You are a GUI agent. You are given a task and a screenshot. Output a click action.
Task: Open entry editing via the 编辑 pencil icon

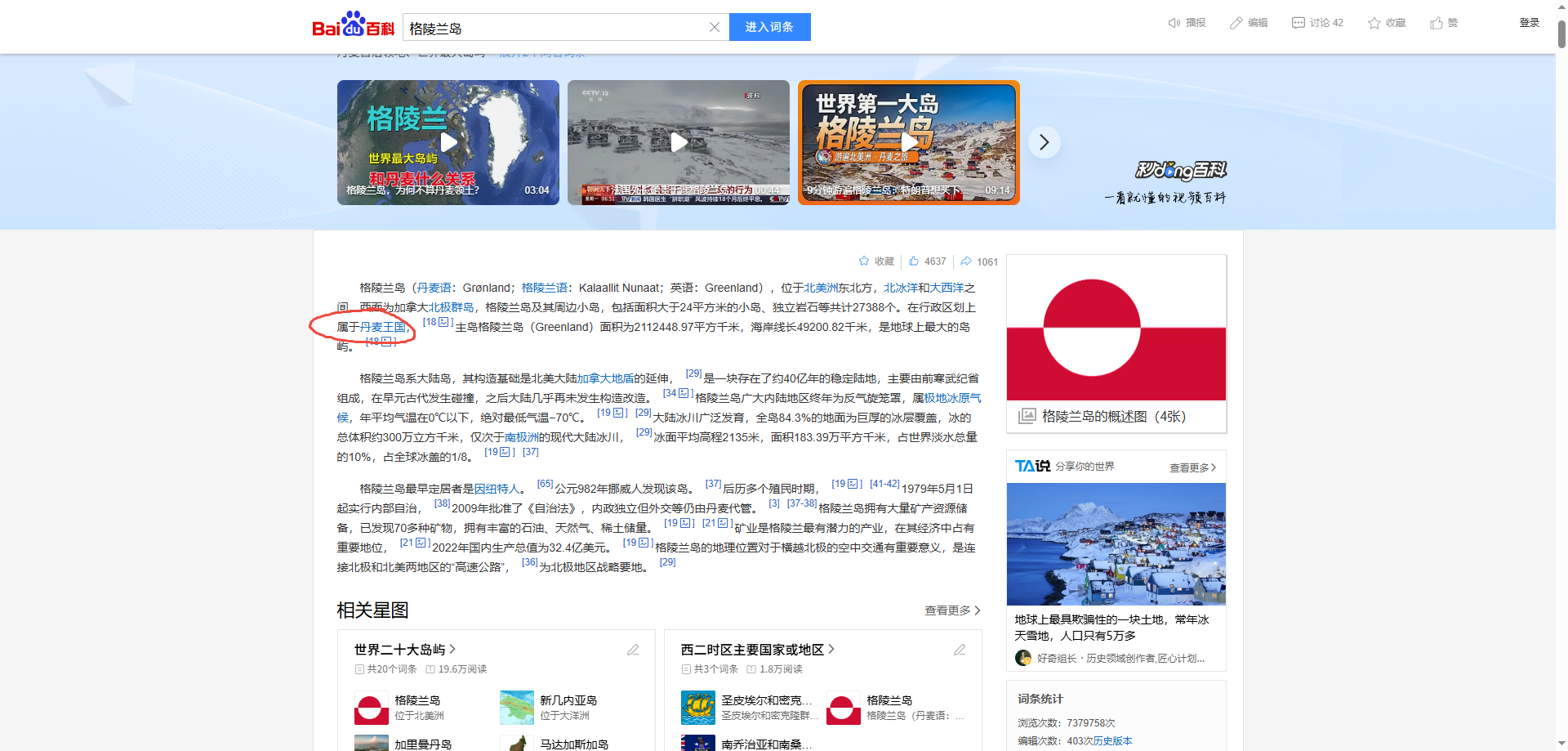pos(1236,23)
